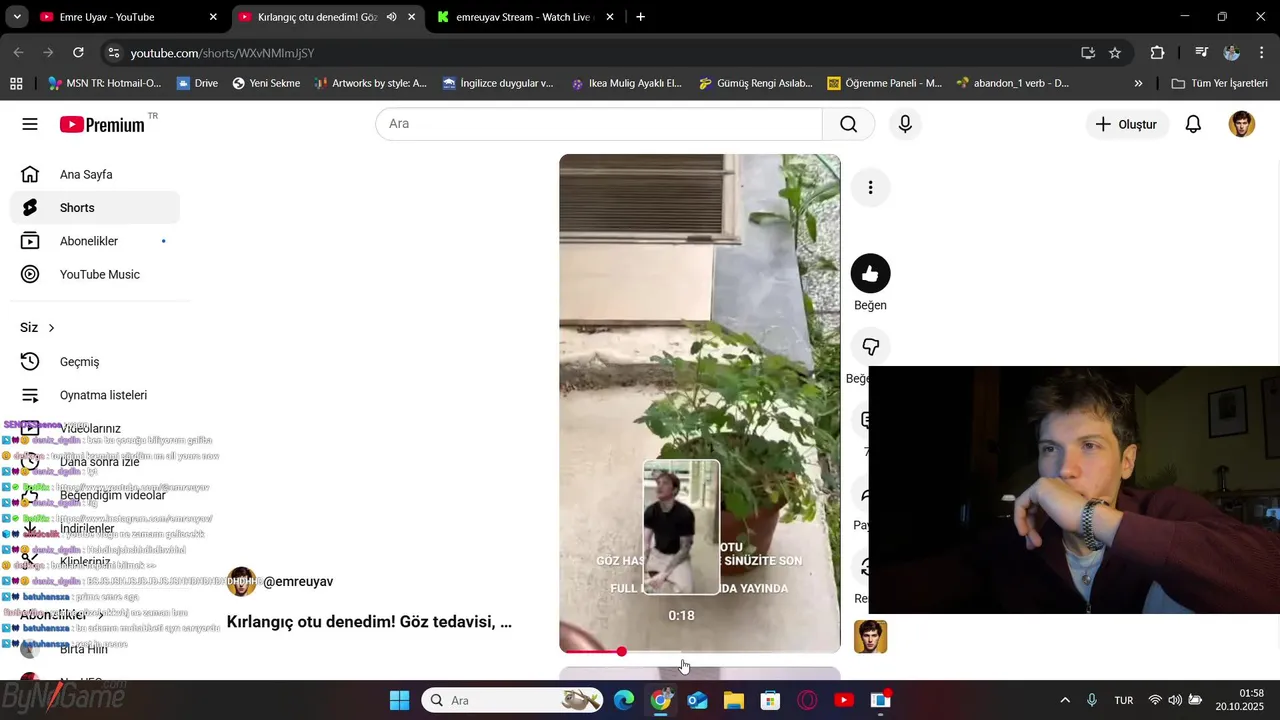The image size is (1280, 720).
Task: Click in the YouTube Ara search field
Action: [599, 124]
